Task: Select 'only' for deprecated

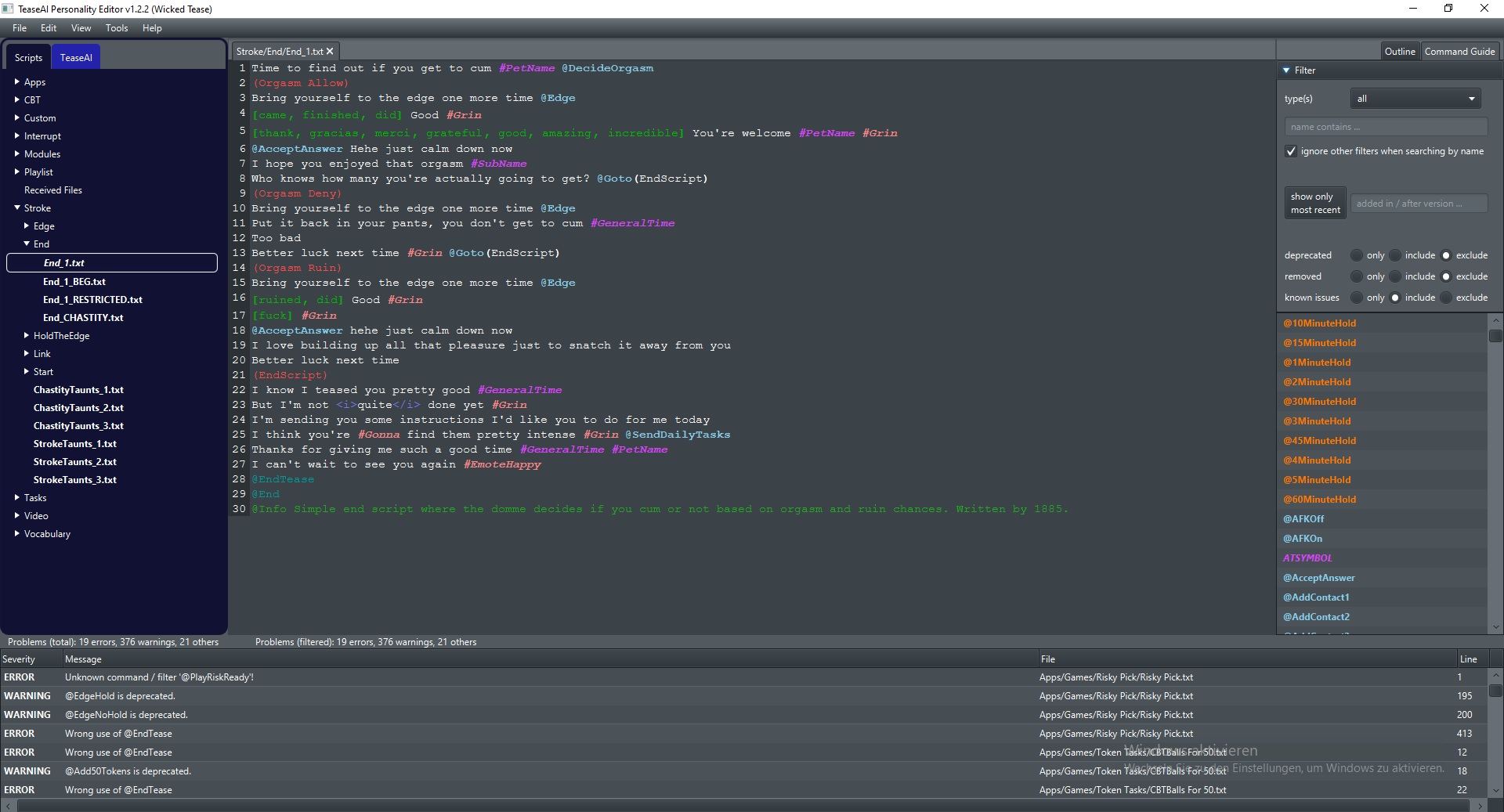Action: 1357,255
